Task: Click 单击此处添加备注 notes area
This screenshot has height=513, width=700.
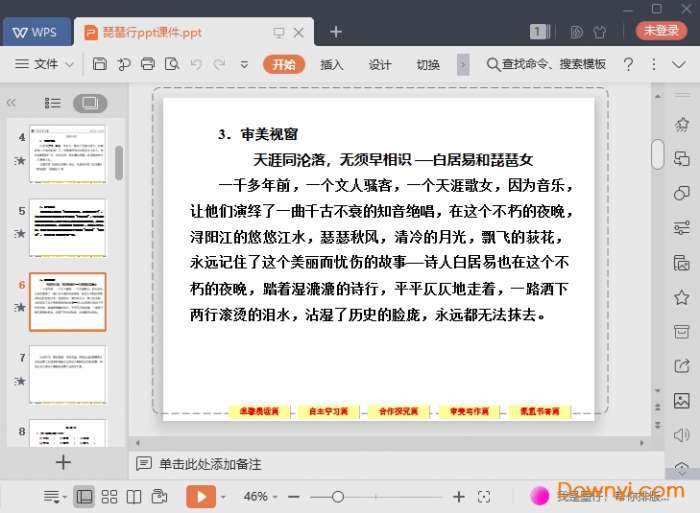Action: pyautogui.click(x=210, y=464)
